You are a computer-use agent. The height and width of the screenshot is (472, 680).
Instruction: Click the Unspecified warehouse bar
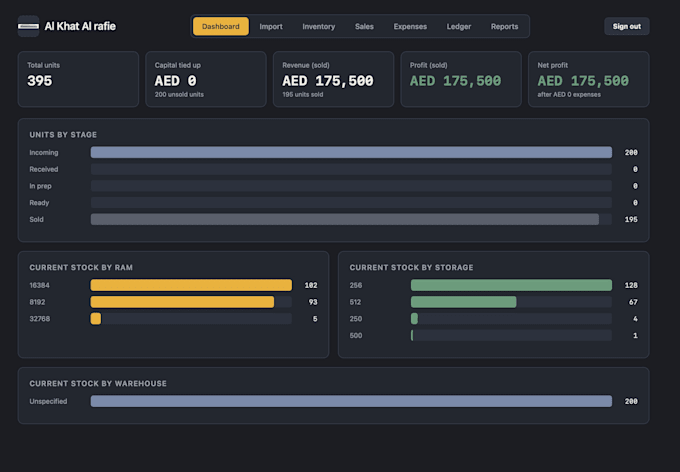pyautogui.click(x=351, y=401)
